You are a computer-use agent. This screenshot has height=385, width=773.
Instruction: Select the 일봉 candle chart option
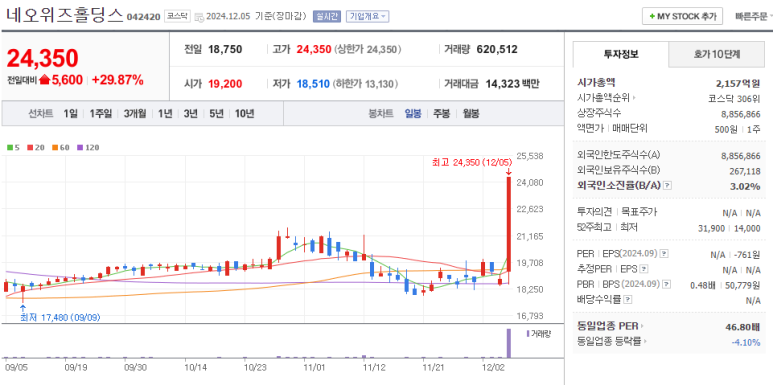[413, 113]
